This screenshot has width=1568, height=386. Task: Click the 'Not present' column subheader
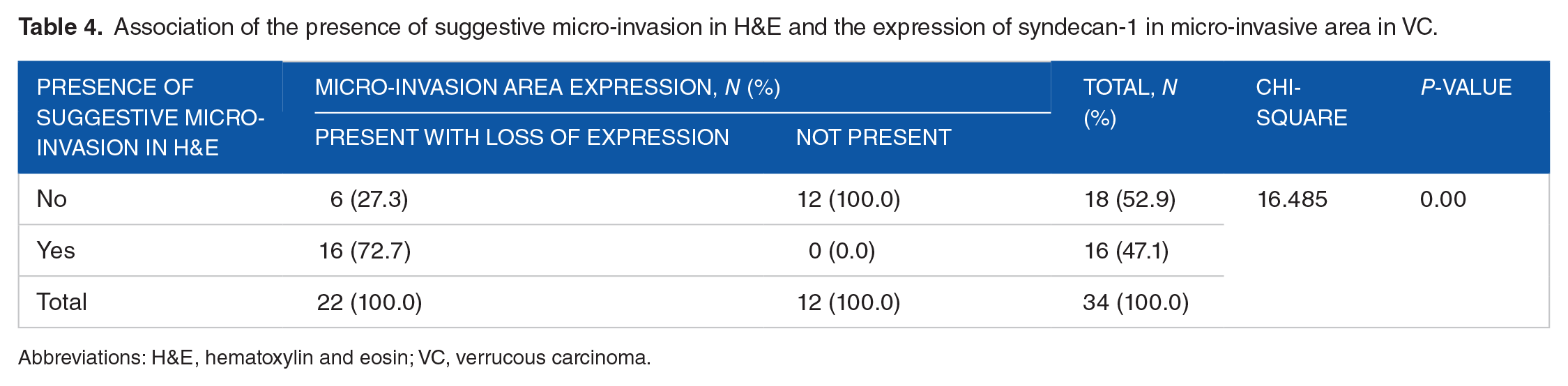click(874, 137)
